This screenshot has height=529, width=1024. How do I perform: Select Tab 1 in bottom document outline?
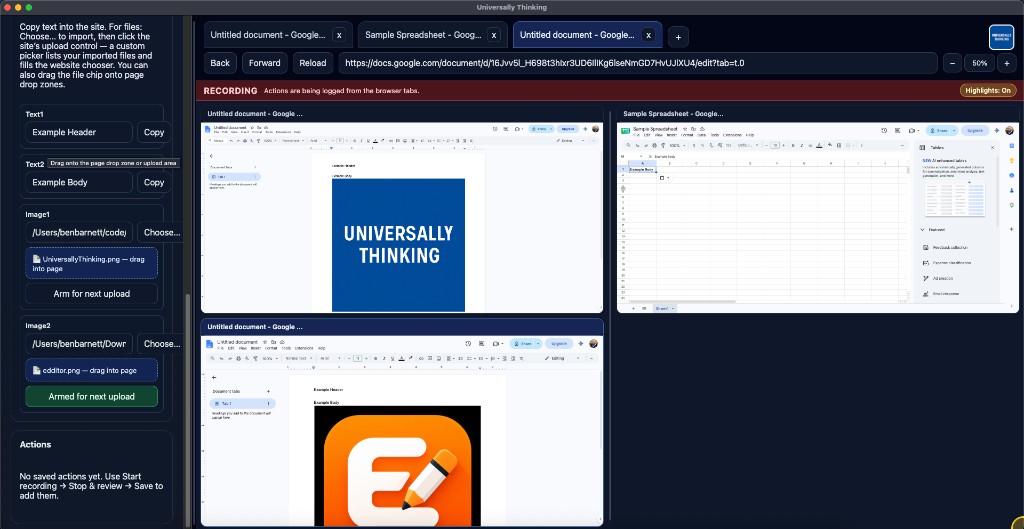(x=243, y=404)
